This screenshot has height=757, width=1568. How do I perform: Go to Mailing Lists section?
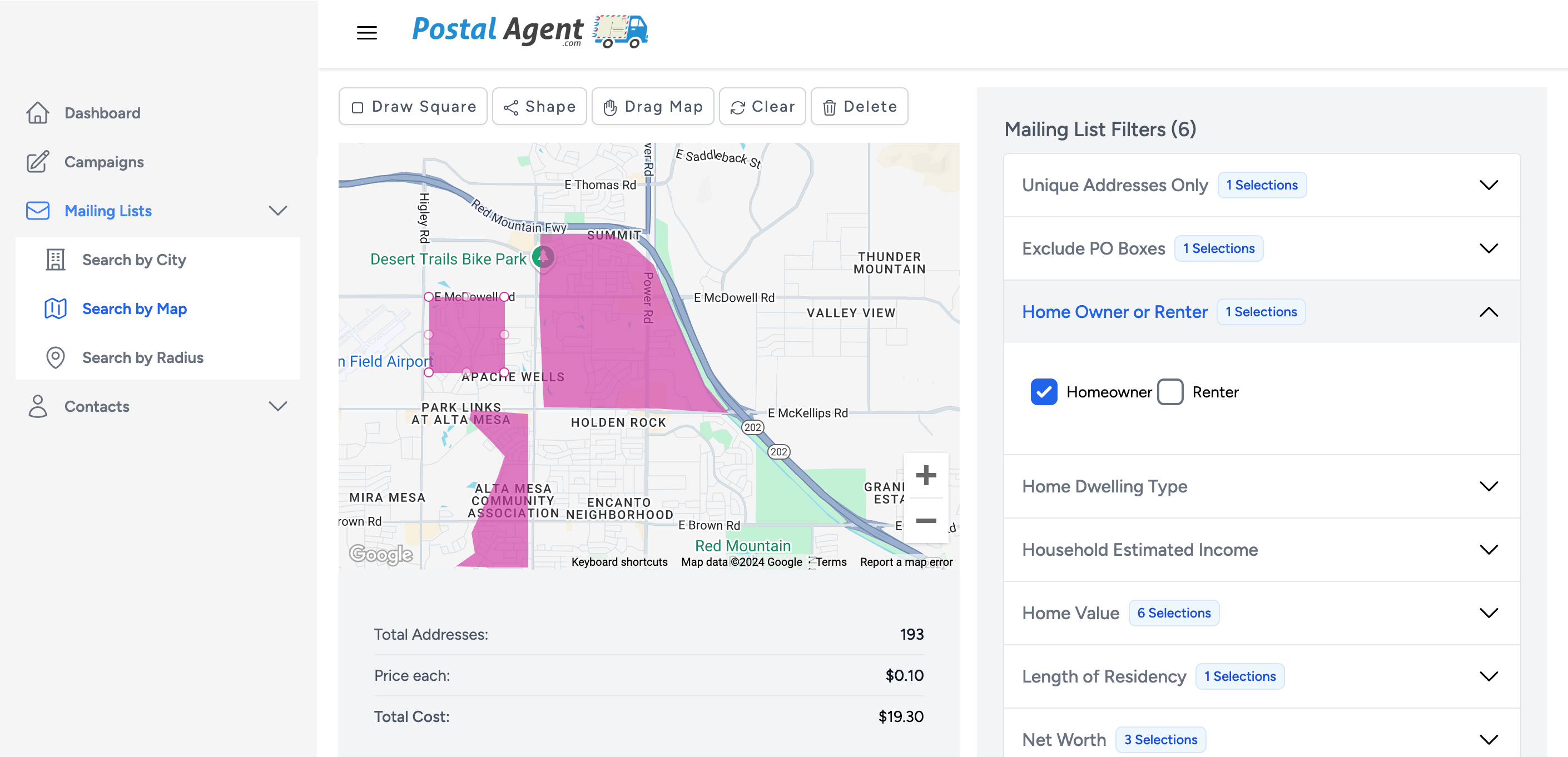tap(108, 211)
